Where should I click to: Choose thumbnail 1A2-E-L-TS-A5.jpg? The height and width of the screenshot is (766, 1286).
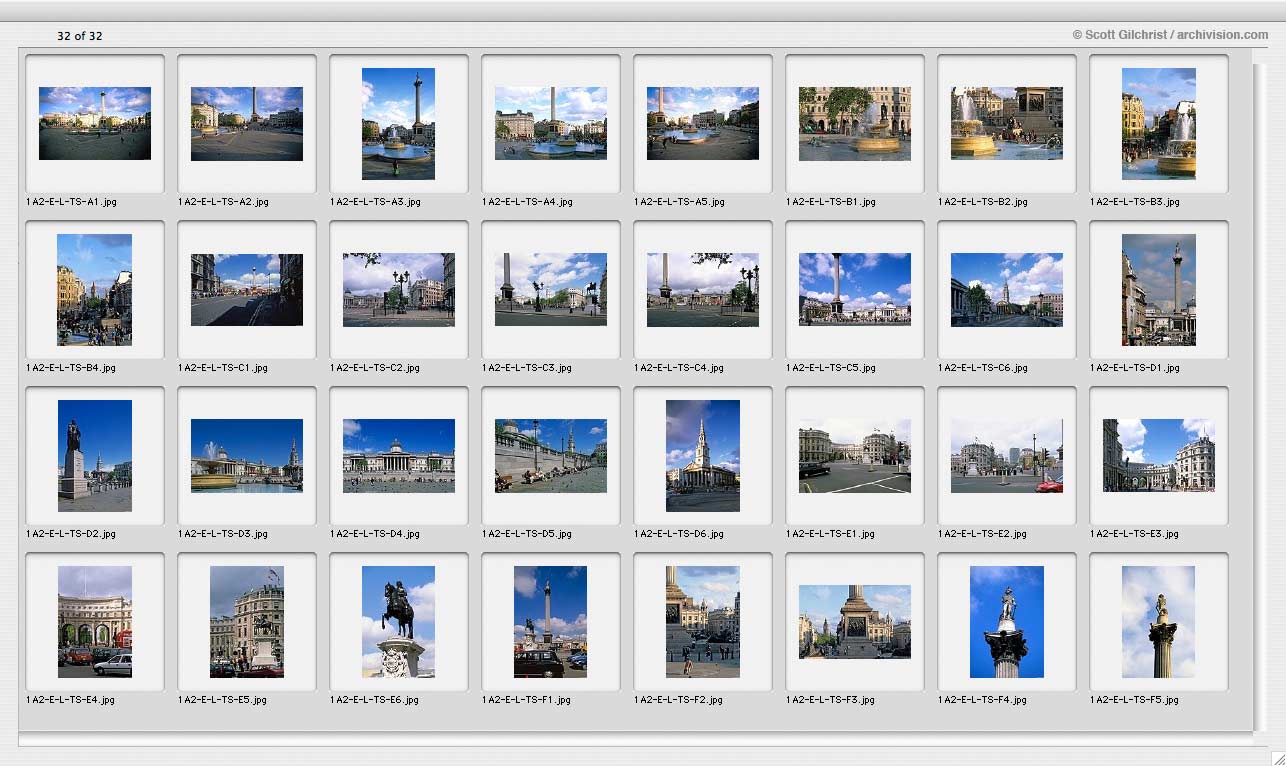tap(703, 123)
